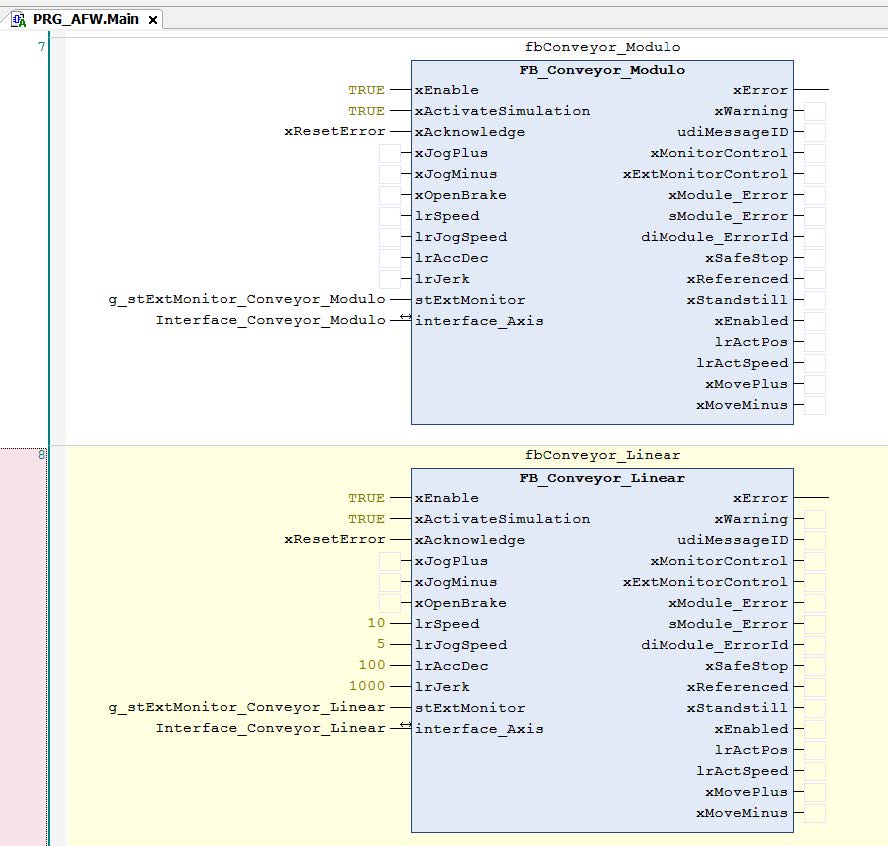
Task: Select network number 7 in the margin
Action: [x=41, y=47]
